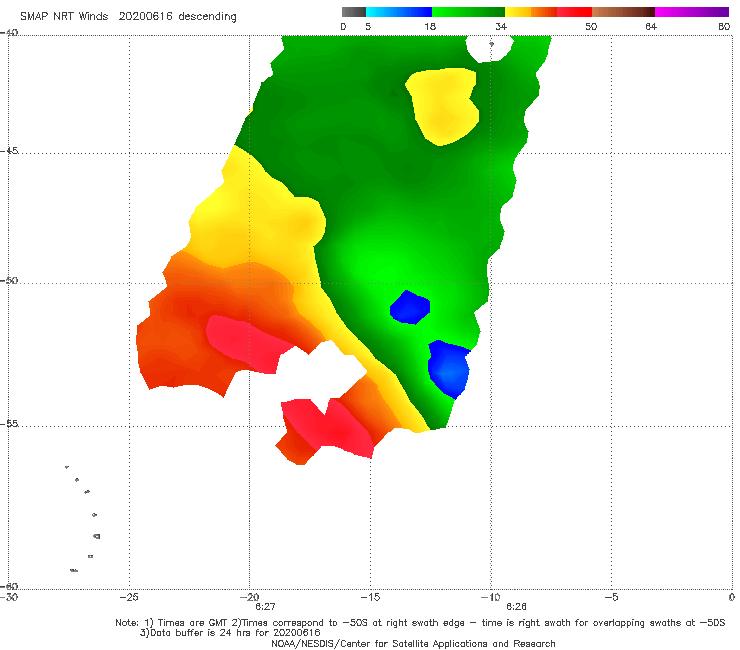Click the red segment of the color bar
Screen dimensions: 740x650
[x=574, y=12]
